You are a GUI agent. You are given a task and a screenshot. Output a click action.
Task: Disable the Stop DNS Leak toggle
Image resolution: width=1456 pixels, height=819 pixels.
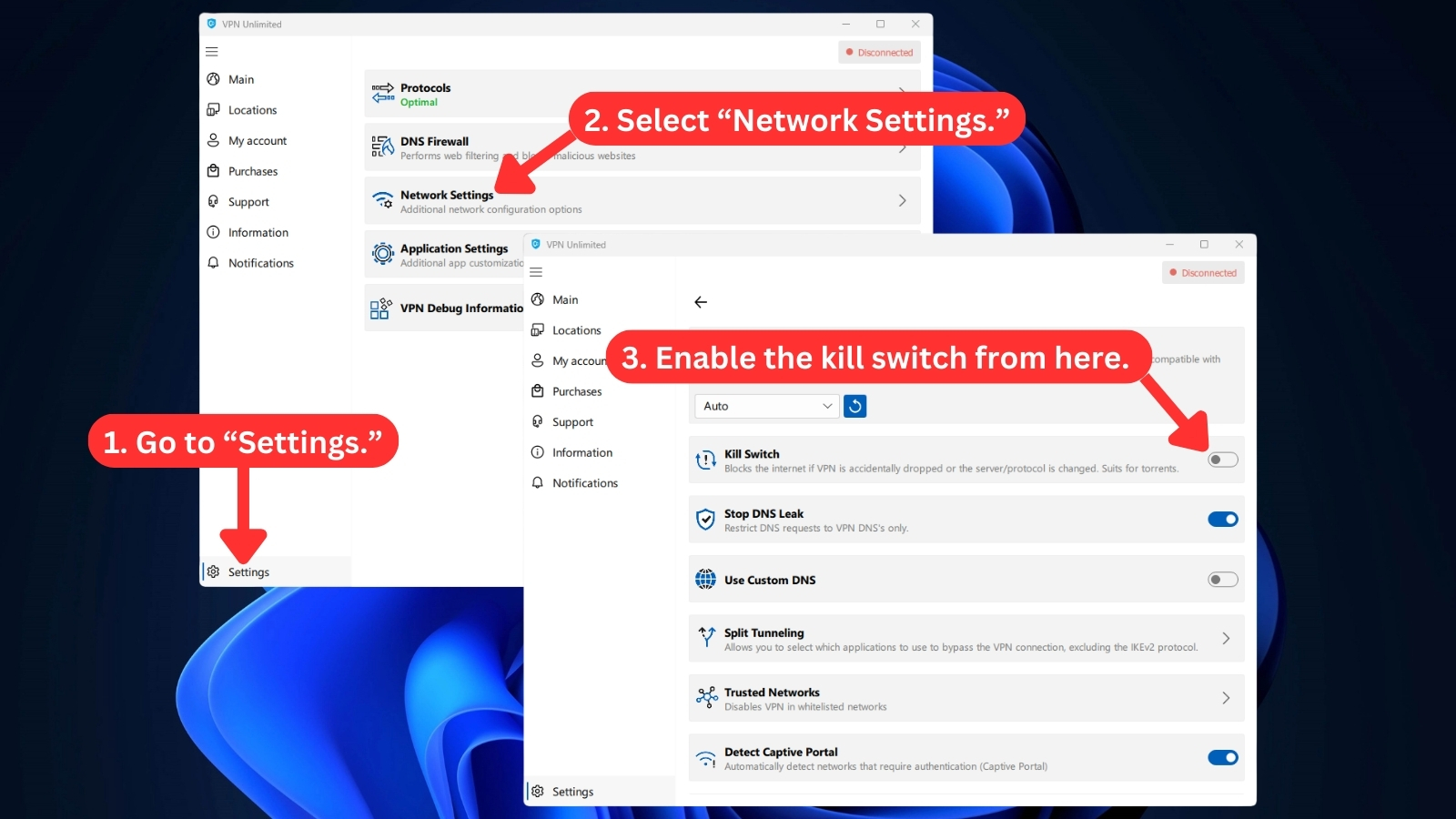(1222, 520)
